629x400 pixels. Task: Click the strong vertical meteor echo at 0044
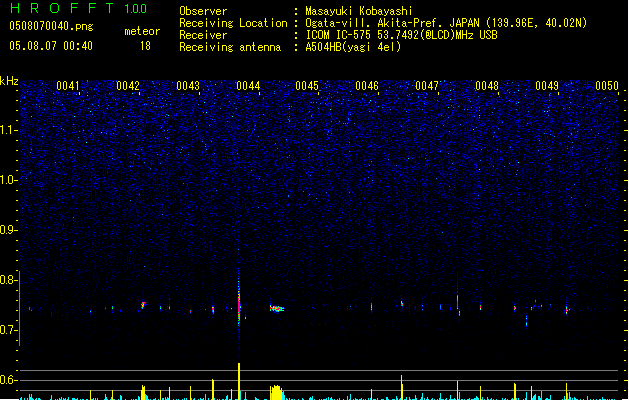point(239,305)
